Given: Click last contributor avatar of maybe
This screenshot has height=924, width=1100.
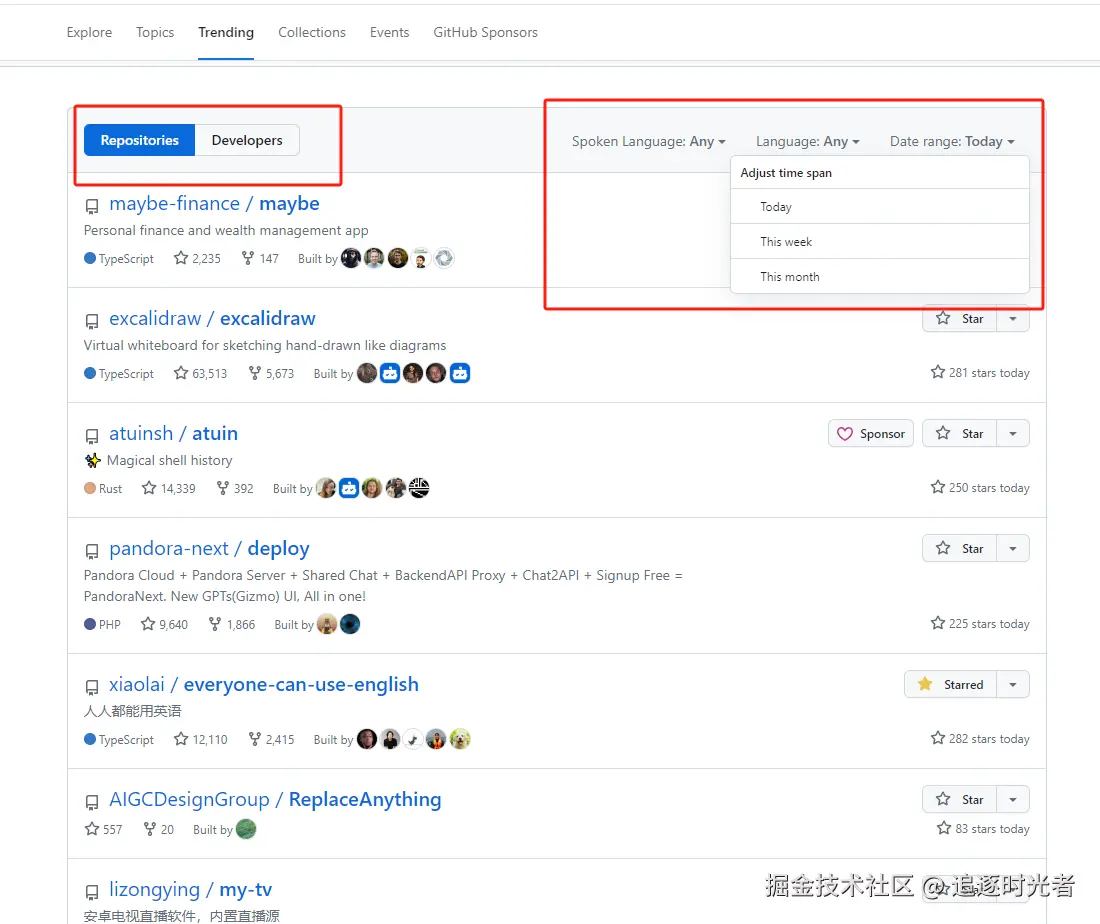Looking at the screenshot, I should [444, 258].
